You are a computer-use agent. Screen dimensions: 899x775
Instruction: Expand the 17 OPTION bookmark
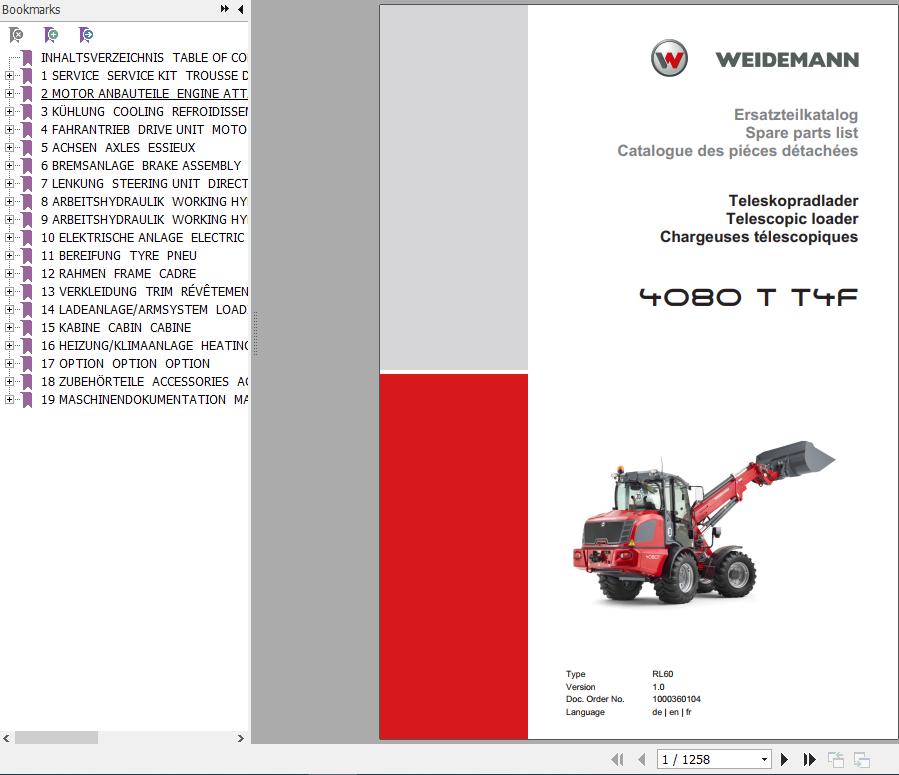point(9,363)
